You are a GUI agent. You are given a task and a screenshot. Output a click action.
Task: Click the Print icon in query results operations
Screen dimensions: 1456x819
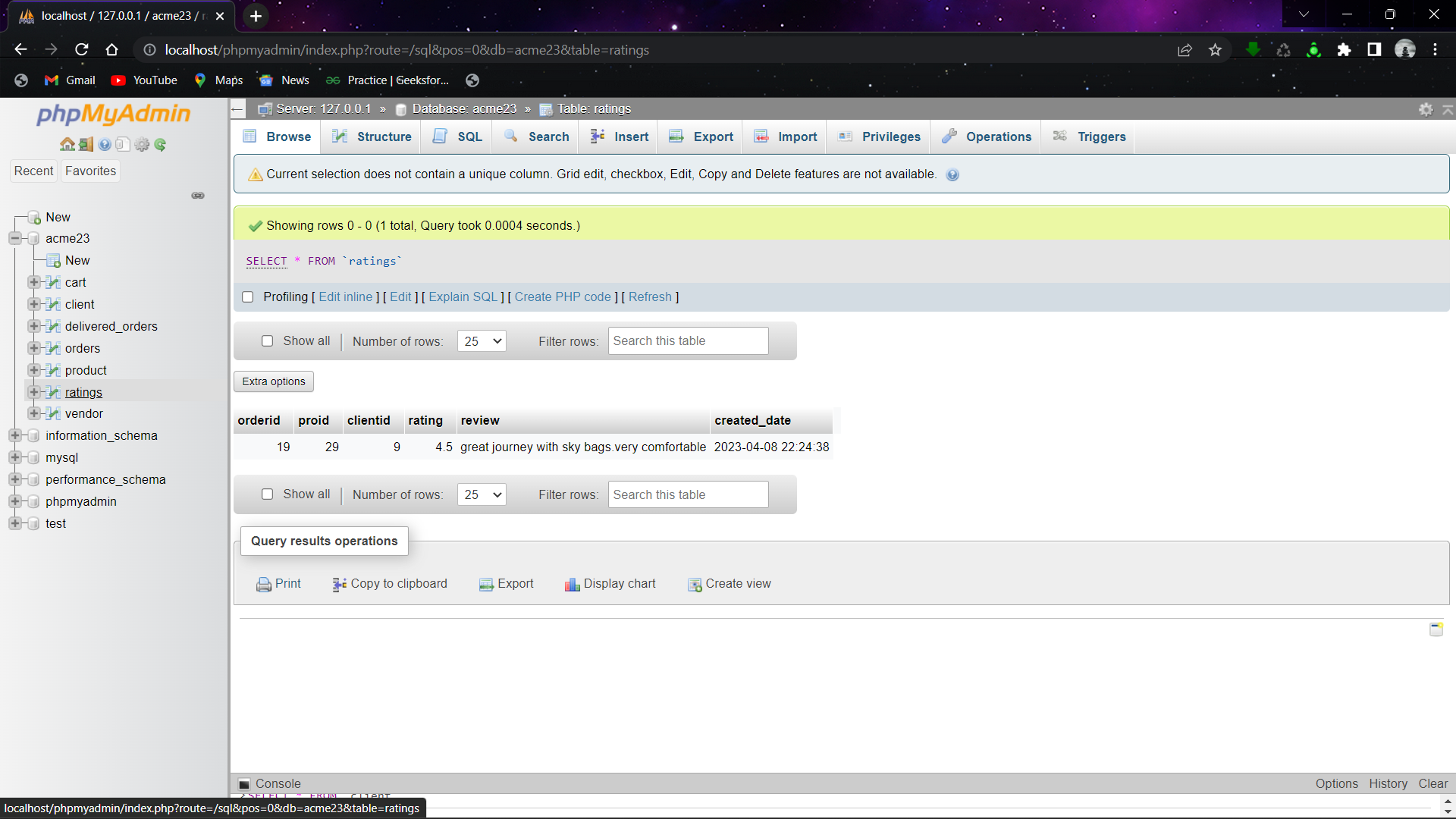pos(264,584)
